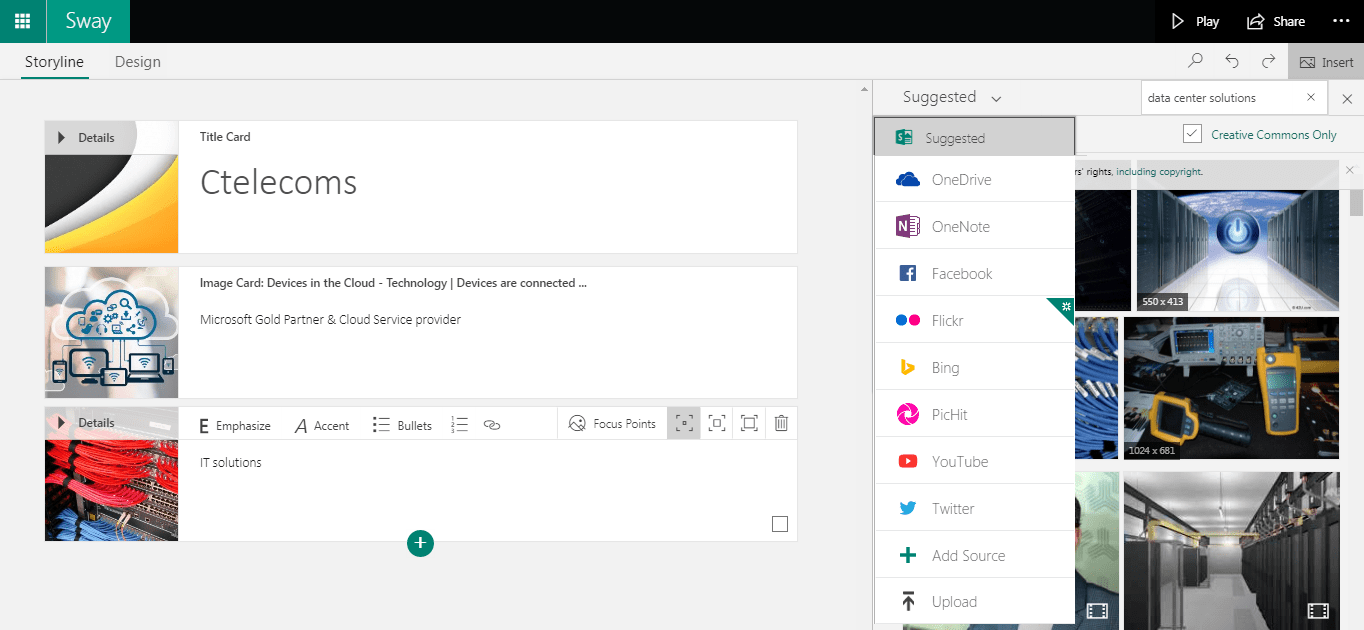1364x630 pixels.
Task: Choose Flickr as the source
Action: (x=974, y=320)
